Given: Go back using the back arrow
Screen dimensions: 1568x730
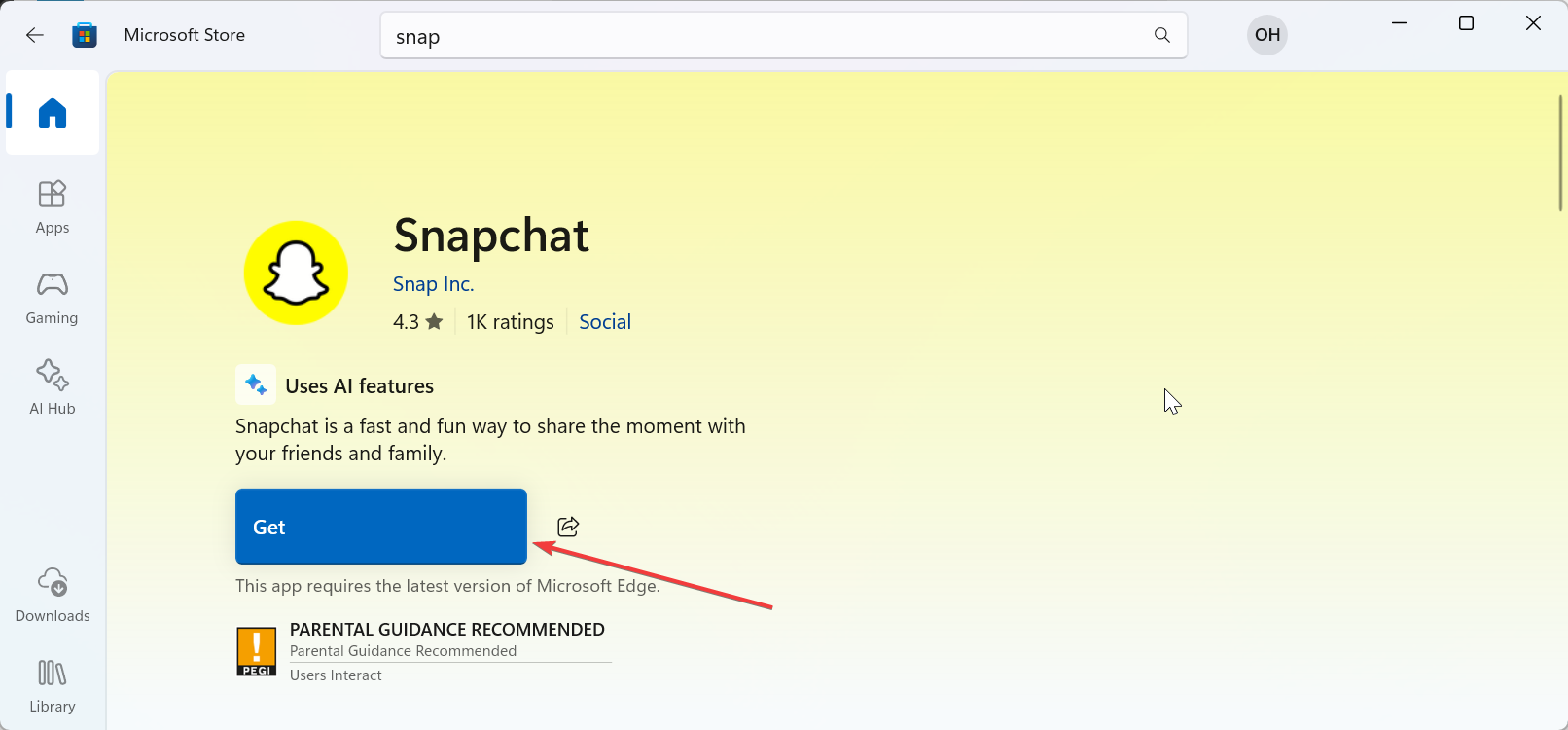Looking at the screenshot, I should (x=35, y=35).
